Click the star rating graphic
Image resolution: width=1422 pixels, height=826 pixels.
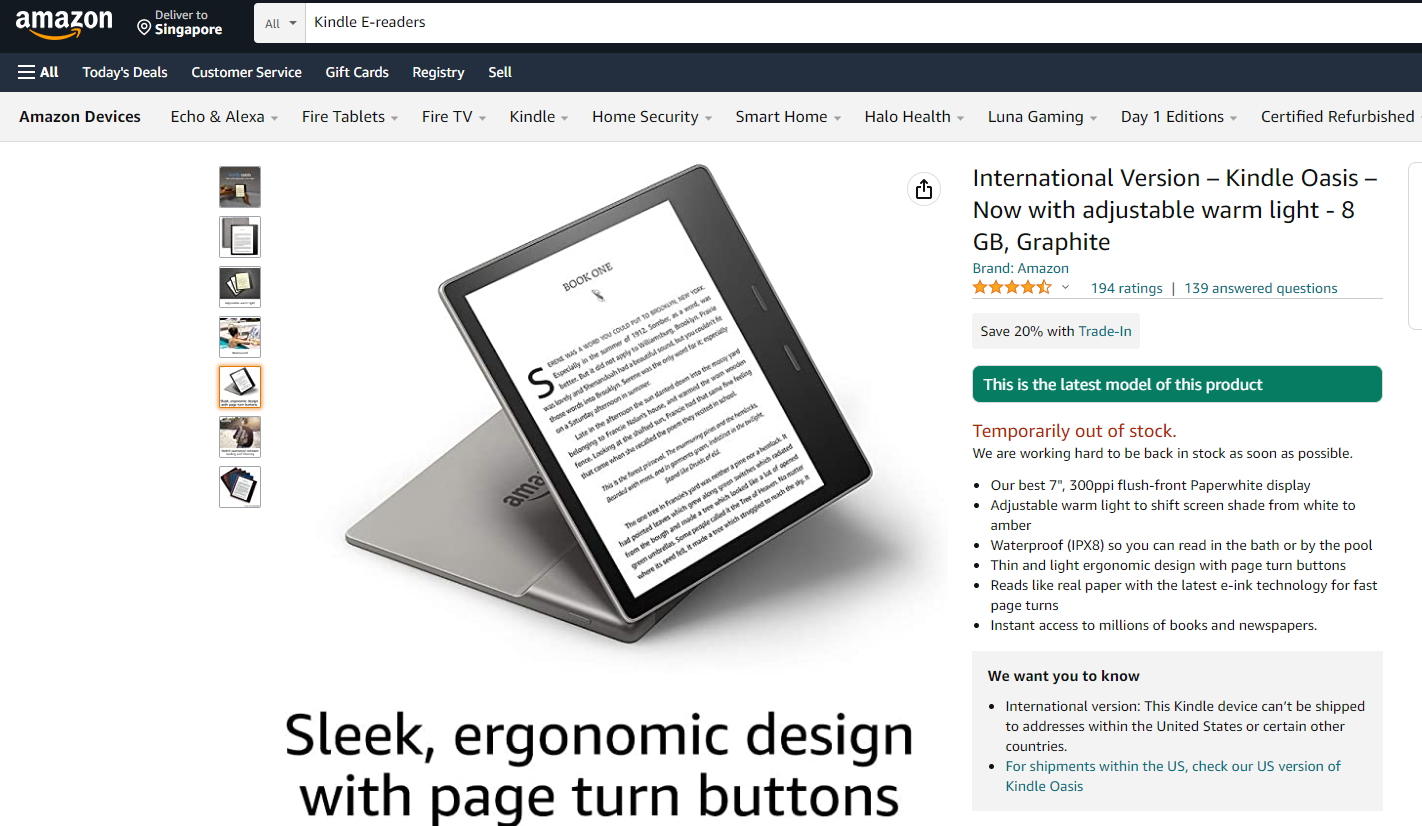[x=1012, y=288]
